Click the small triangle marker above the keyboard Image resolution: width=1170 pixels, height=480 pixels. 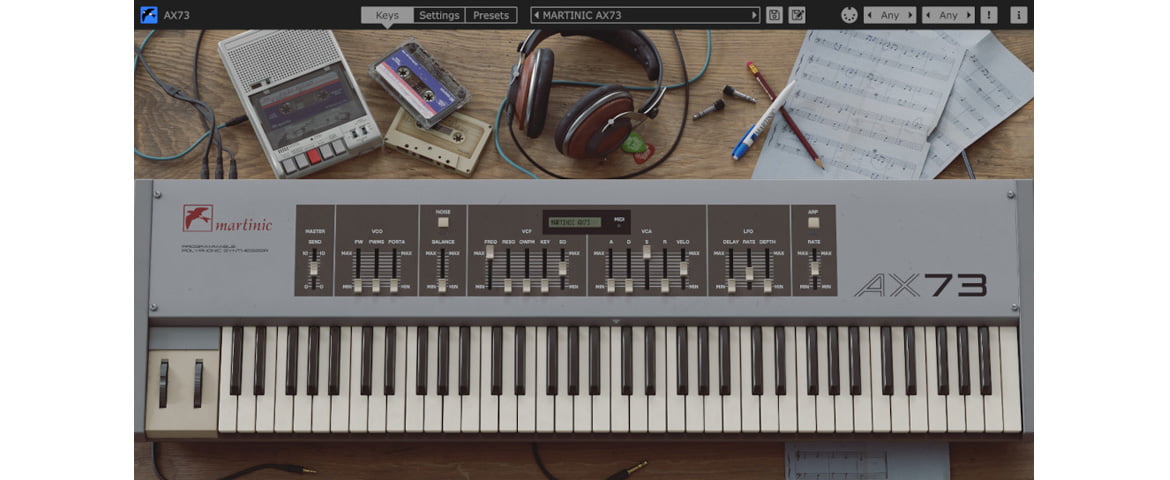(616, 322)
